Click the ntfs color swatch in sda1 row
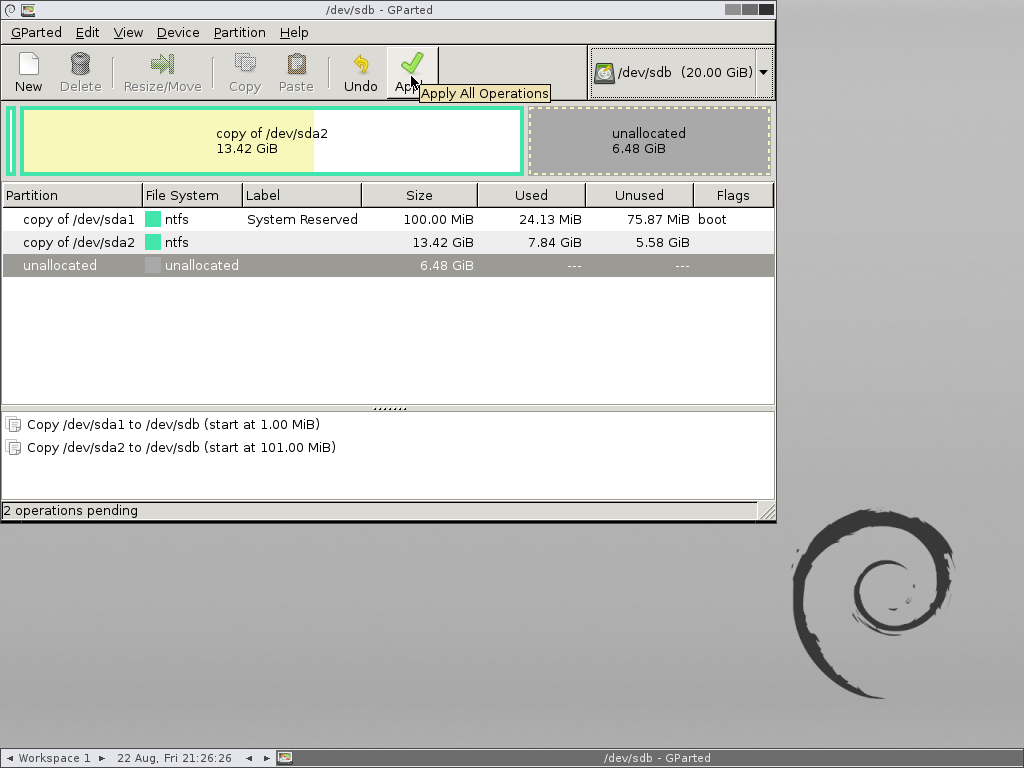The width and height of the screenshot is (1024, 768). point(153,219)
